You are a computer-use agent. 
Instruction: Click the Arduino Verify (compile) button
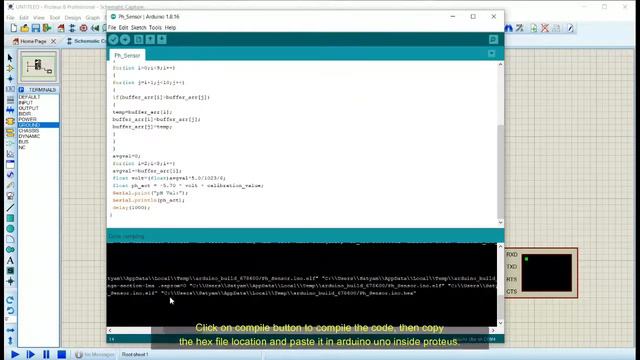click(113, 40)
